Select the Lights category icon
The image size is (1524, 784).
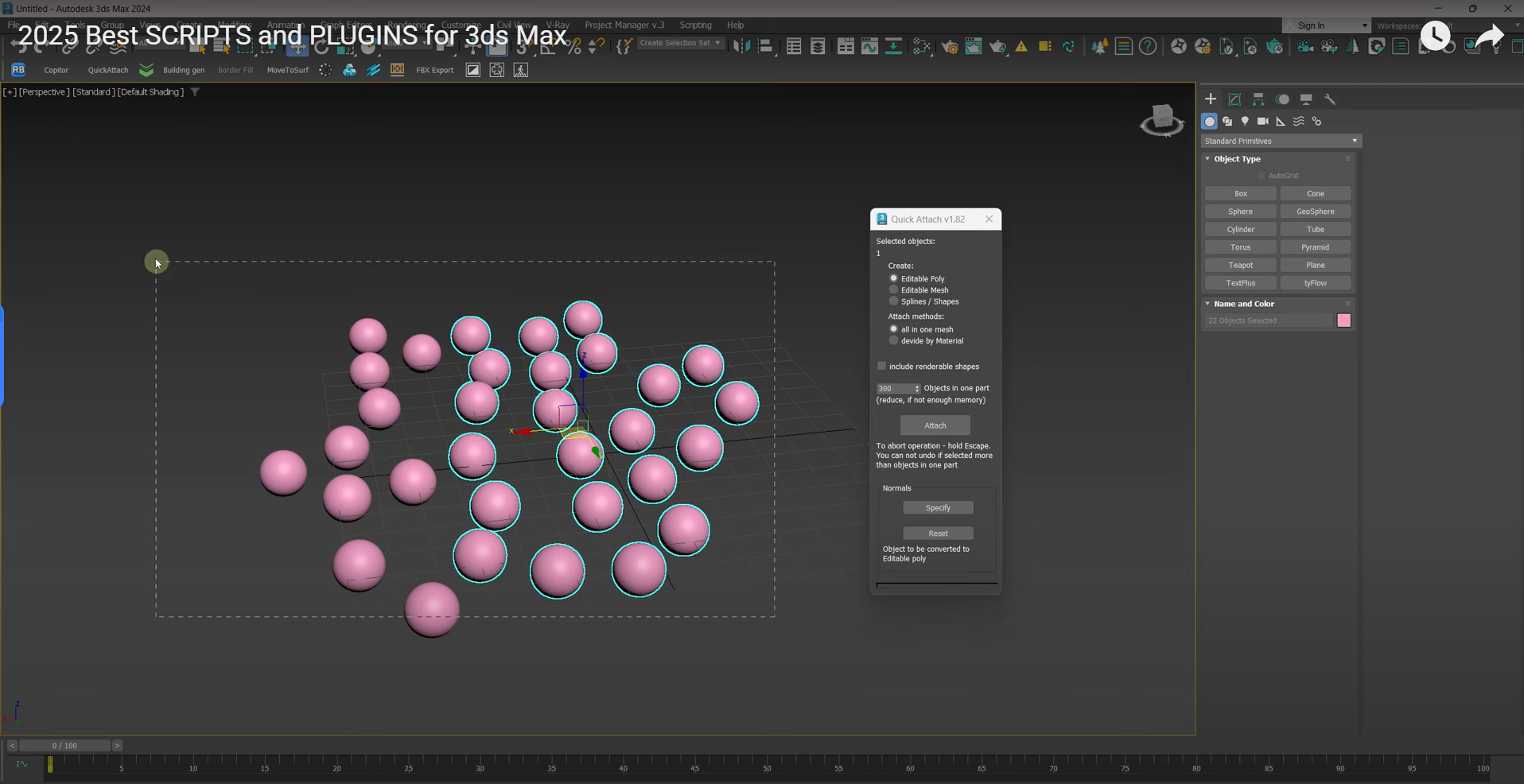click(1245, 122)
